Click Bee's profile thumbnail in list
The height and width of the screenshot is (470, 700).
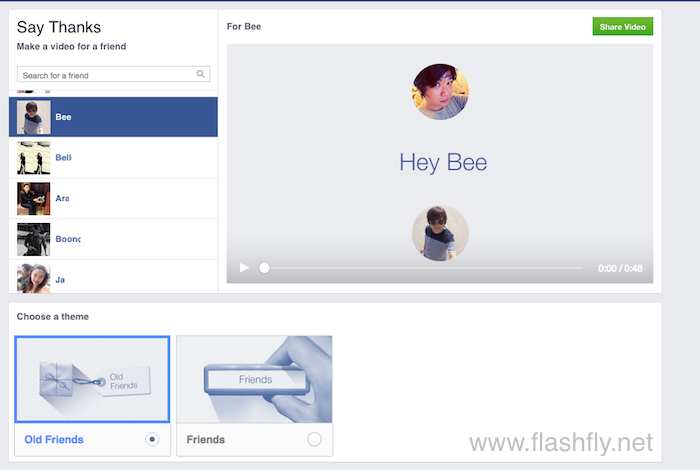33,117
